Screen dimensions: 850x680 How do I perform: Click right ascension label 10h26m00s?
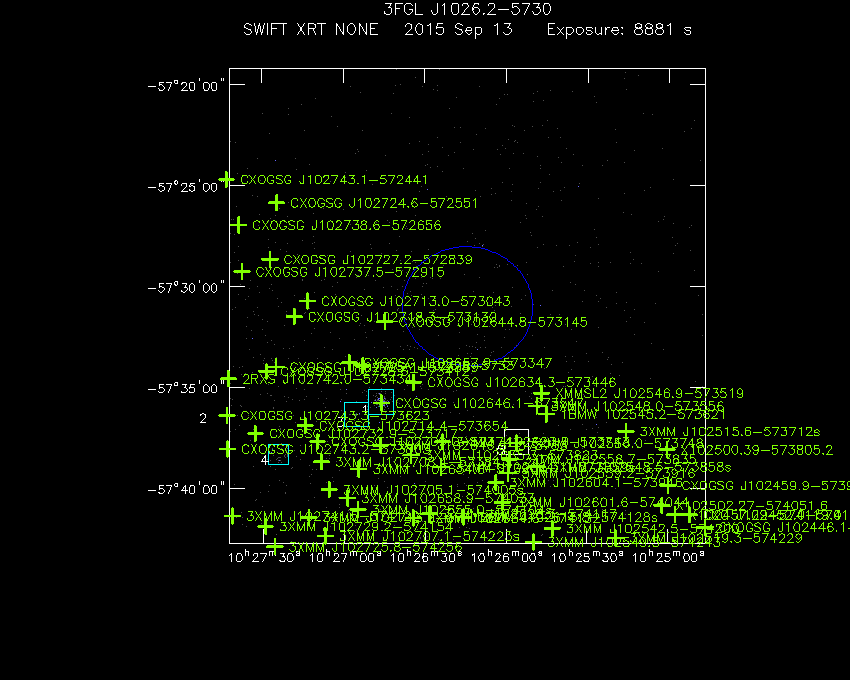tap(506, 557)
